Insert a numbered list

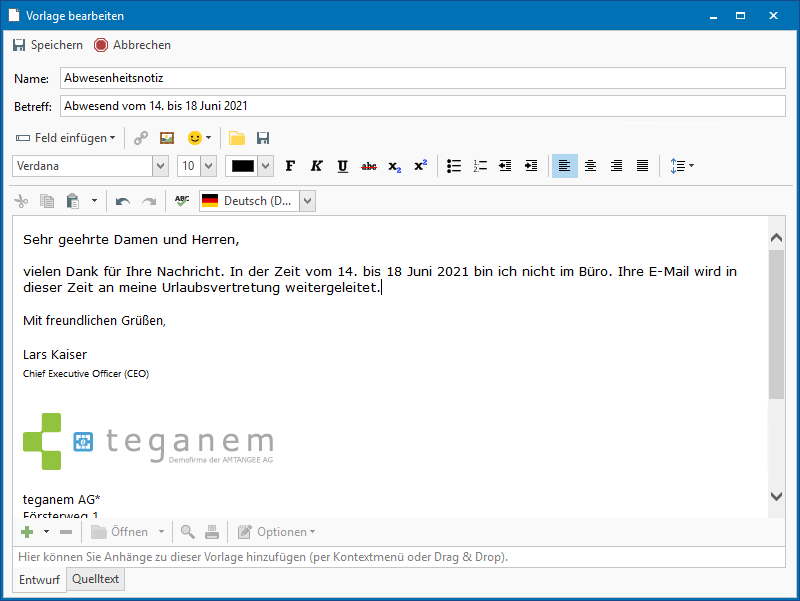480,166
